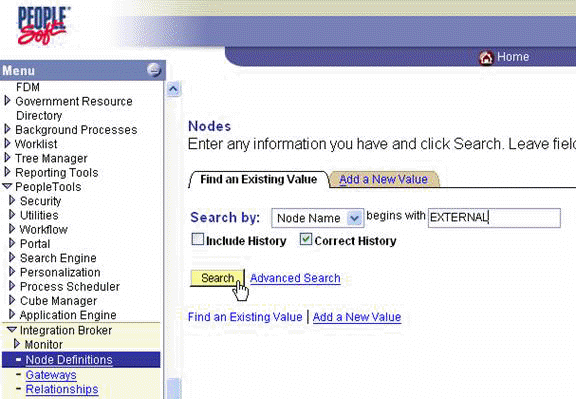Click the Home house icon

click(x=486, y=58)
